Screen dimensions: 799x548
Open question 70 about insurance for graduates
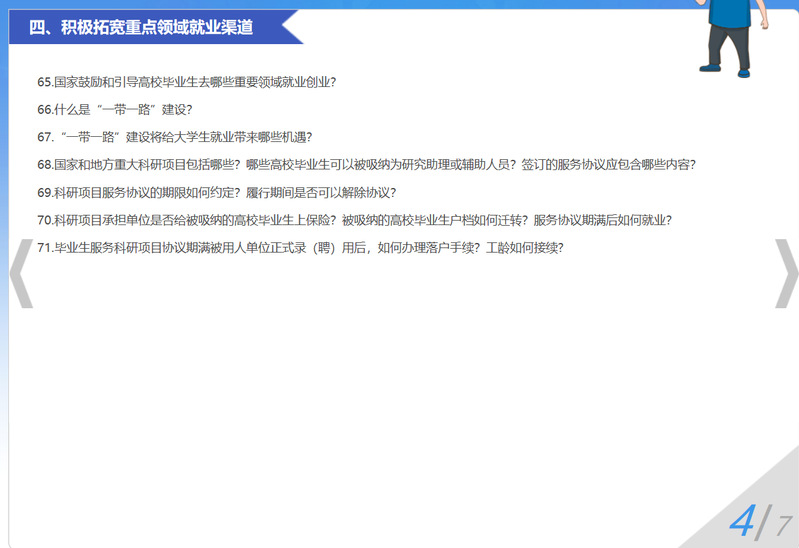[354, 220]
